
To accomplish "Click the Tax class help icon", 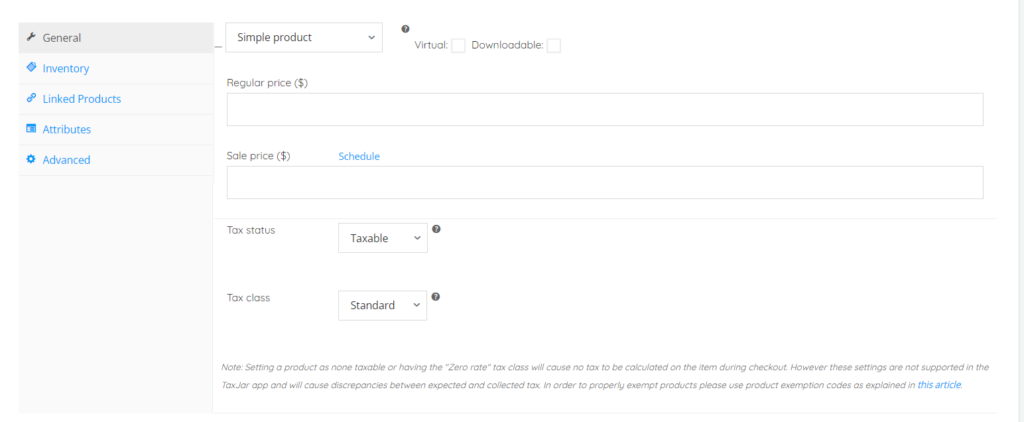I will (436, 296).
